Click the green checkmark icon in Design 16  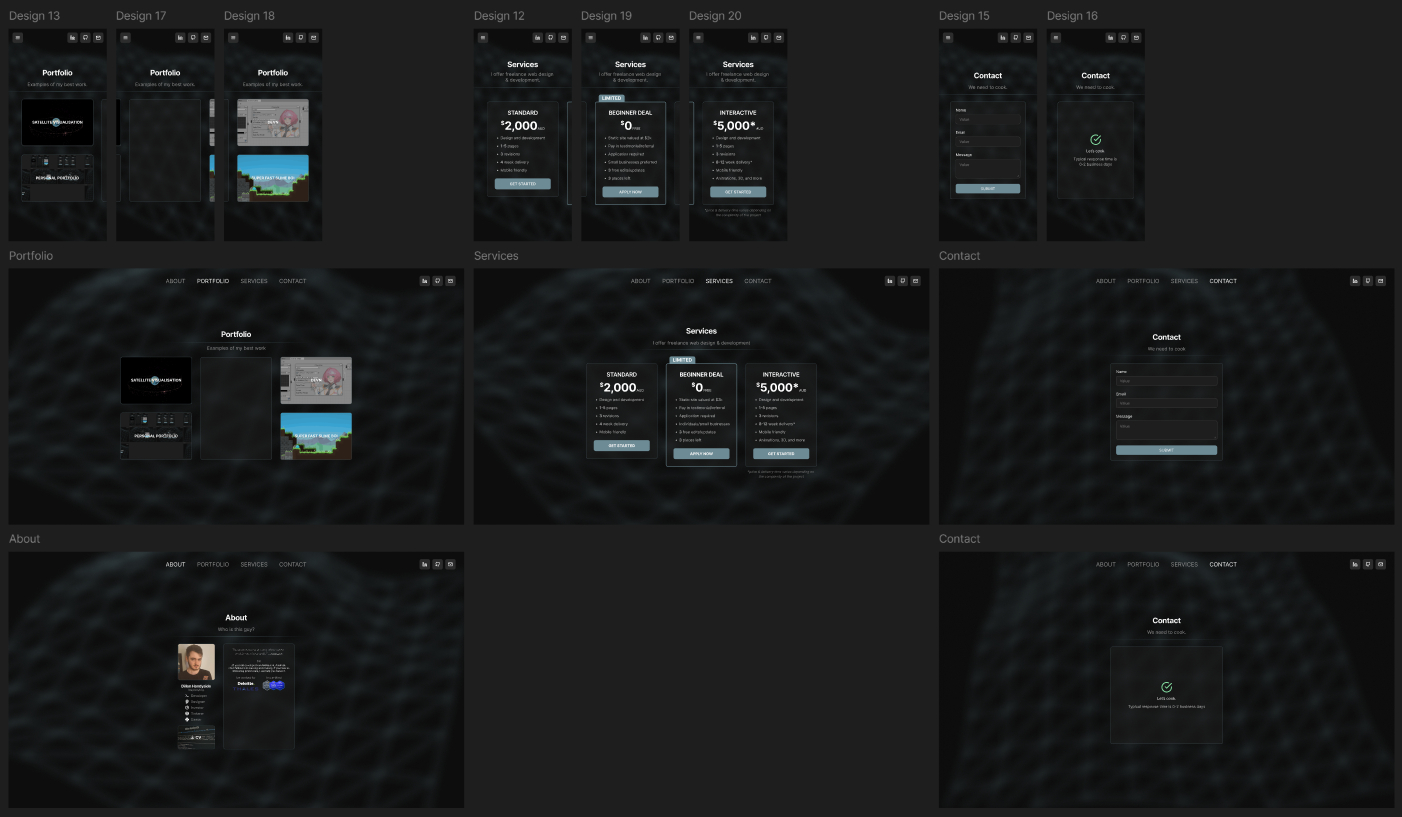coord(1095,140)
